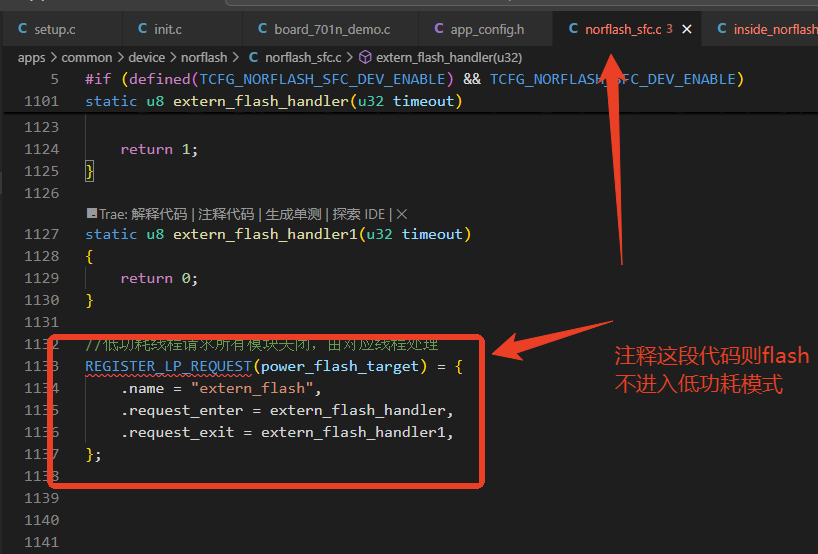Select the board_701n_demo.c tab
This screenshot has height=554, width=818.
click(332, 29)
